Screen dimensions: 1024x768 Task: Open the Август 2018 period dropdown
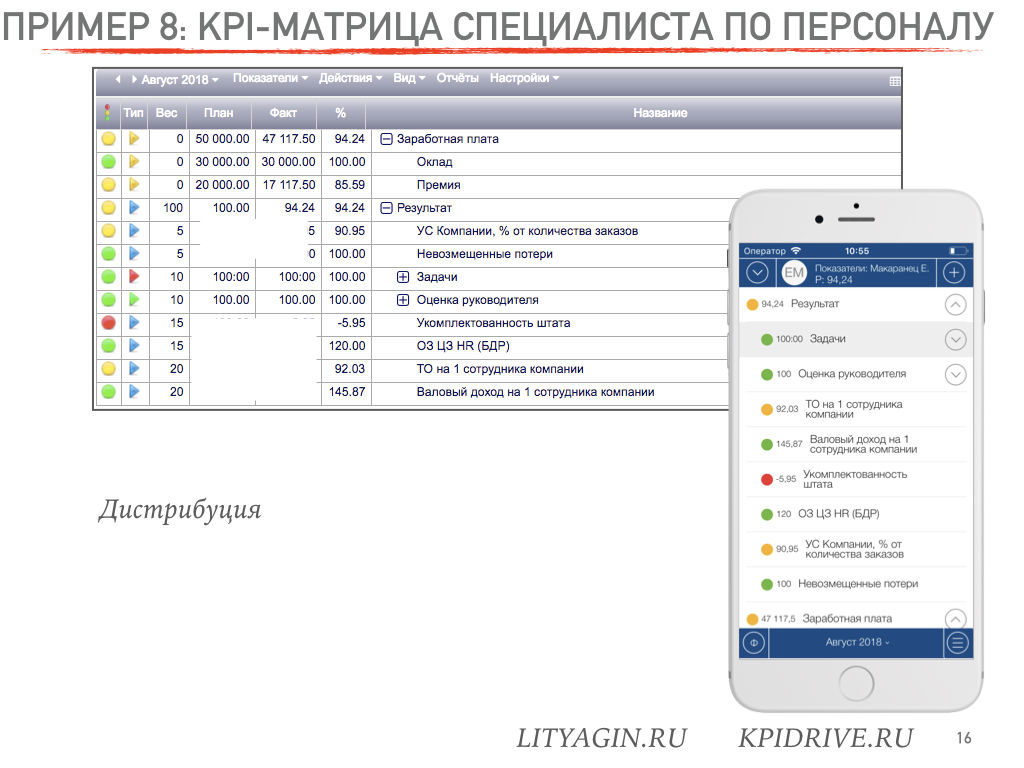tap(180, 79)
